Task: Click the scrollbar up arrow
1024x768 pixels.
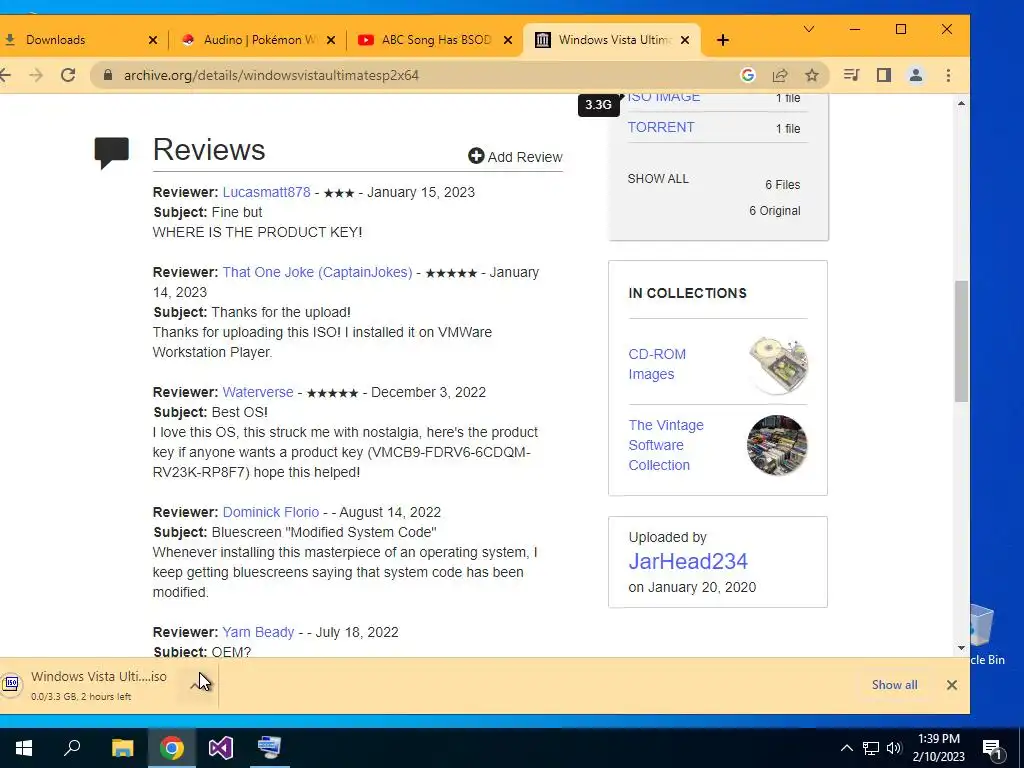Action: pos(961,103)
